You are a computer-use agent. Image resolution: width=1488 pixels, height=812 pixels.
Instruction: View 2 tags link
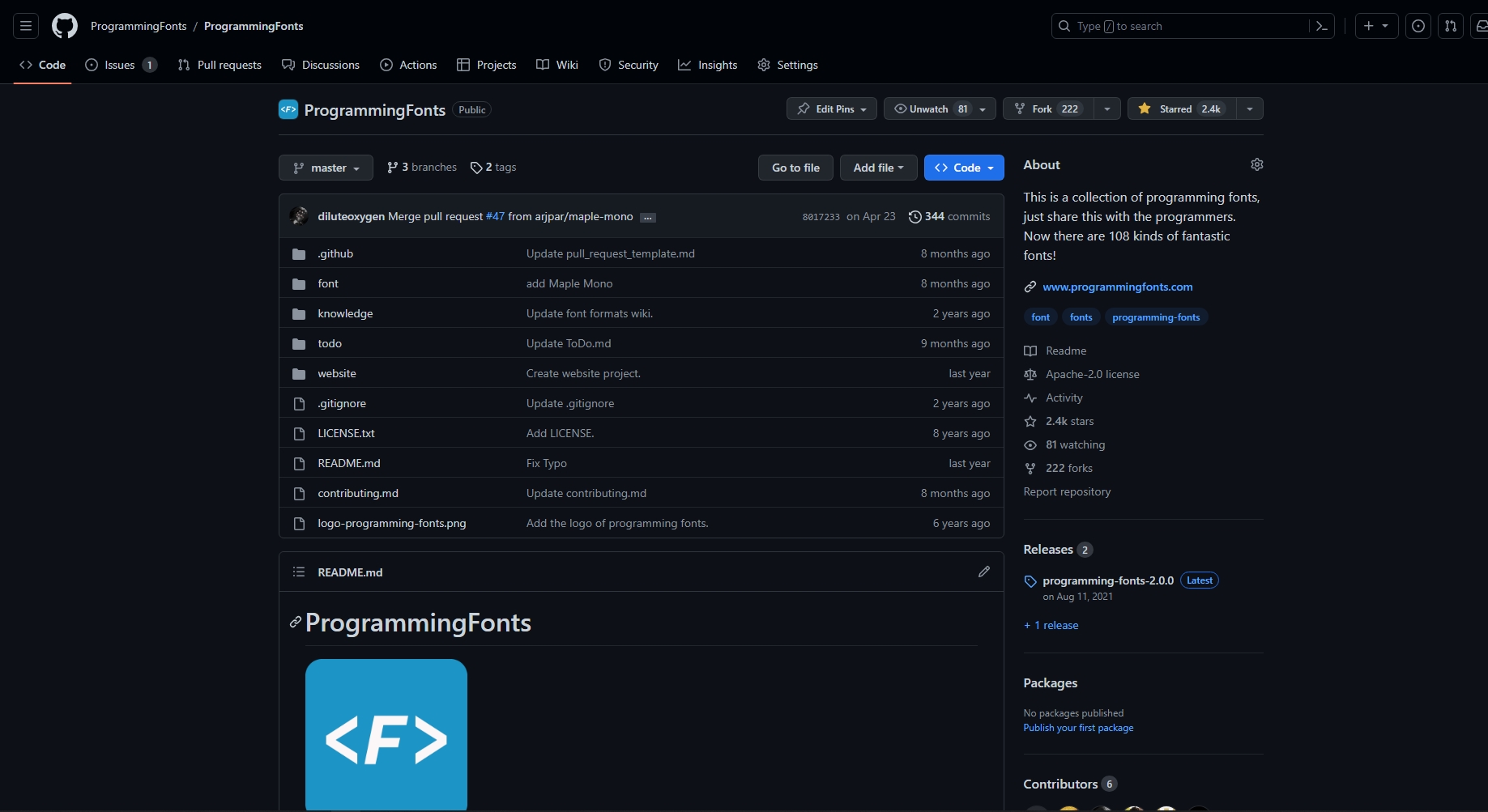click(493, 167)
